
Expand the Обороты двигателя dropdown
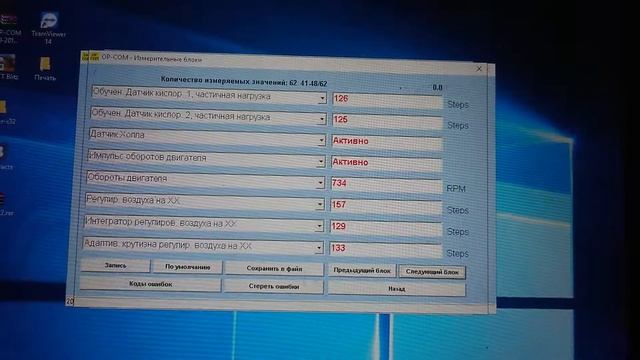[320, 183]
